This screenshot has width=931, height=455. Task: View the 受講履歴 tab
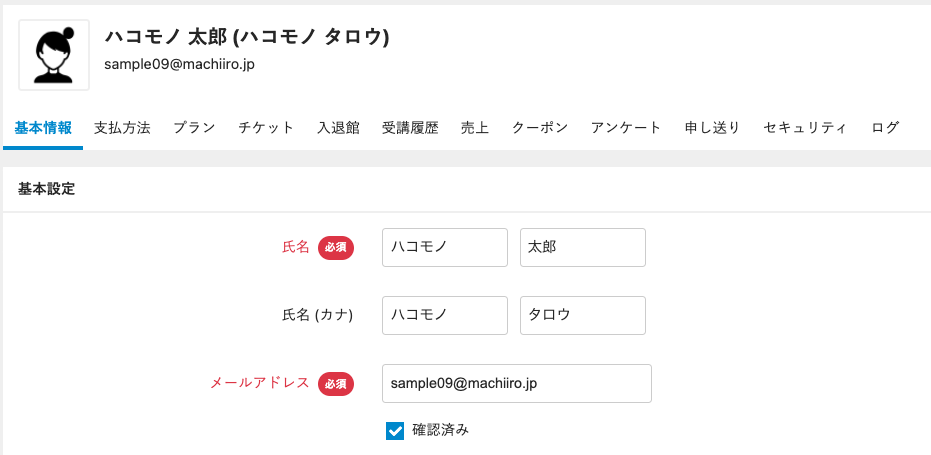pyautogui.click(x=410, y=128)
